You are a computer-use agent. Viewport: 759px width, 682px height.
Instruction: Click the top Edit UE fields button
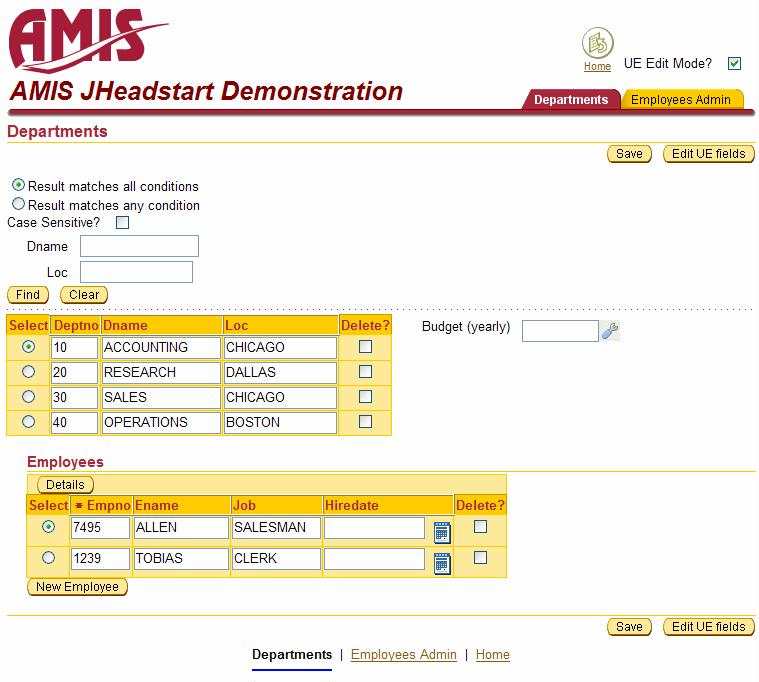(x=708, y=154)
